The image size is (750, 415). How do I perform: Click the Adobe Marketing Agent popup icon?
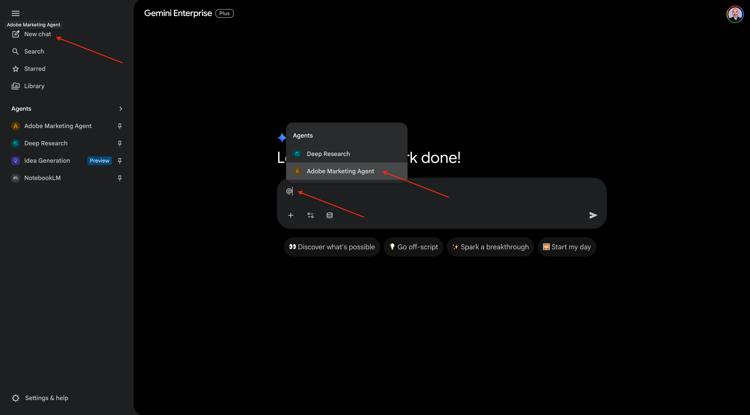pos(297,171)
